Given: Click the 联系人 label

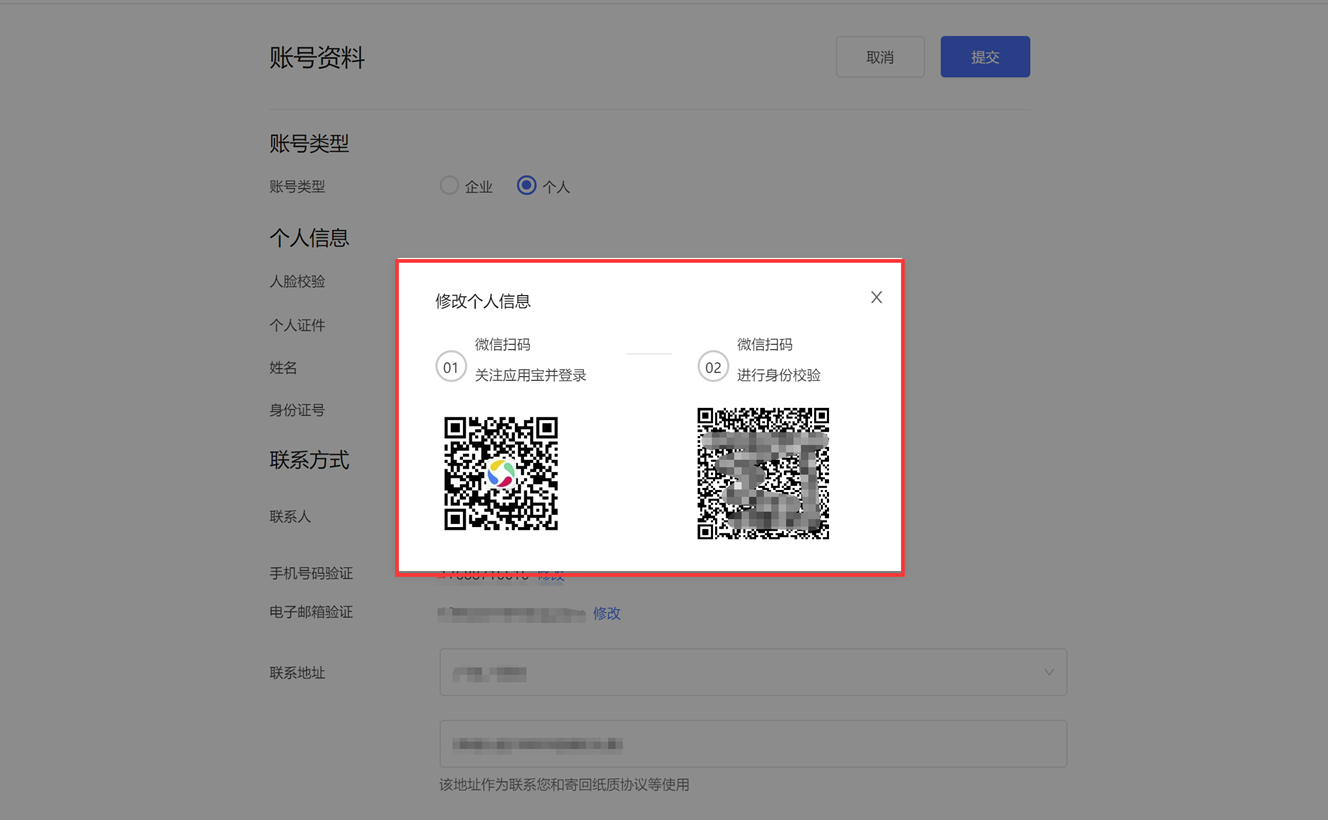Looking at the screenshot, I should pyautogui.click(x=290, y=516).
